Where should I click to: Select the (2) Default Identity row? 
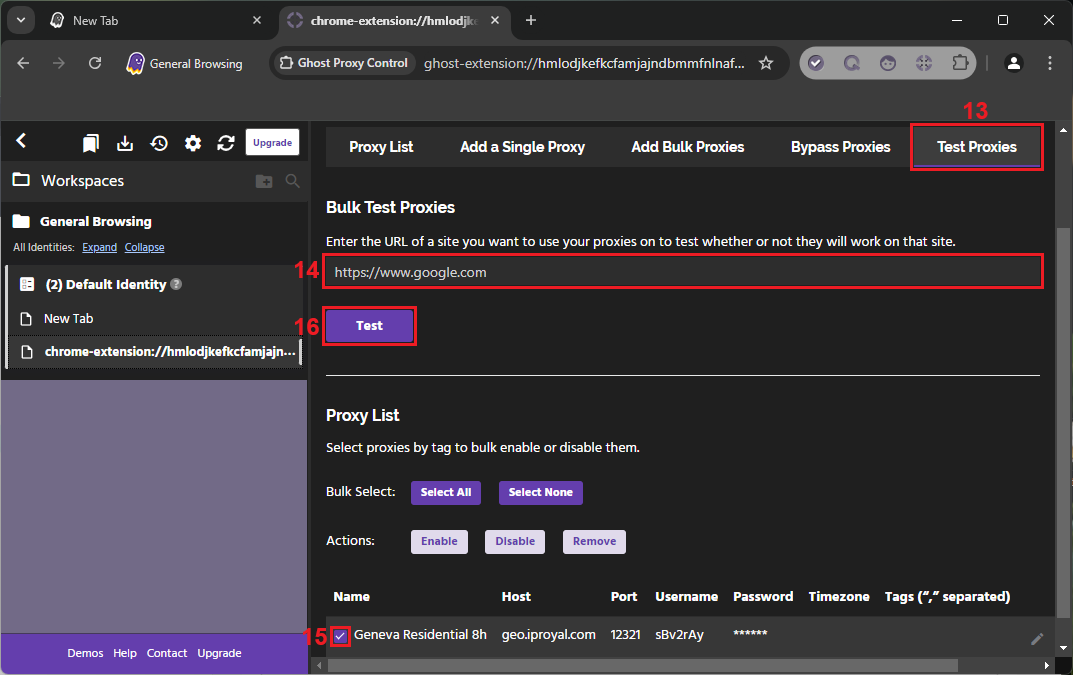pos(154,284)
